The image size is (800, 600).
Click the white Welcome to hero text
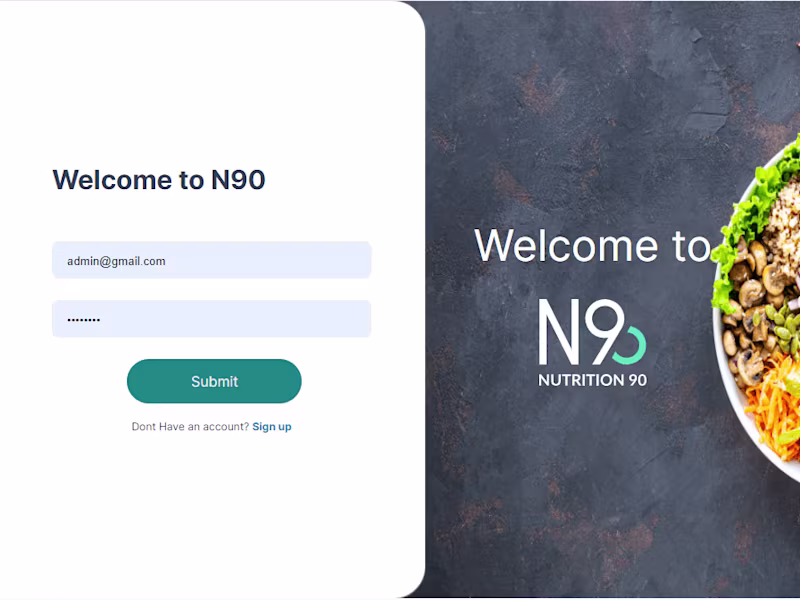click(x=592, y=245)
